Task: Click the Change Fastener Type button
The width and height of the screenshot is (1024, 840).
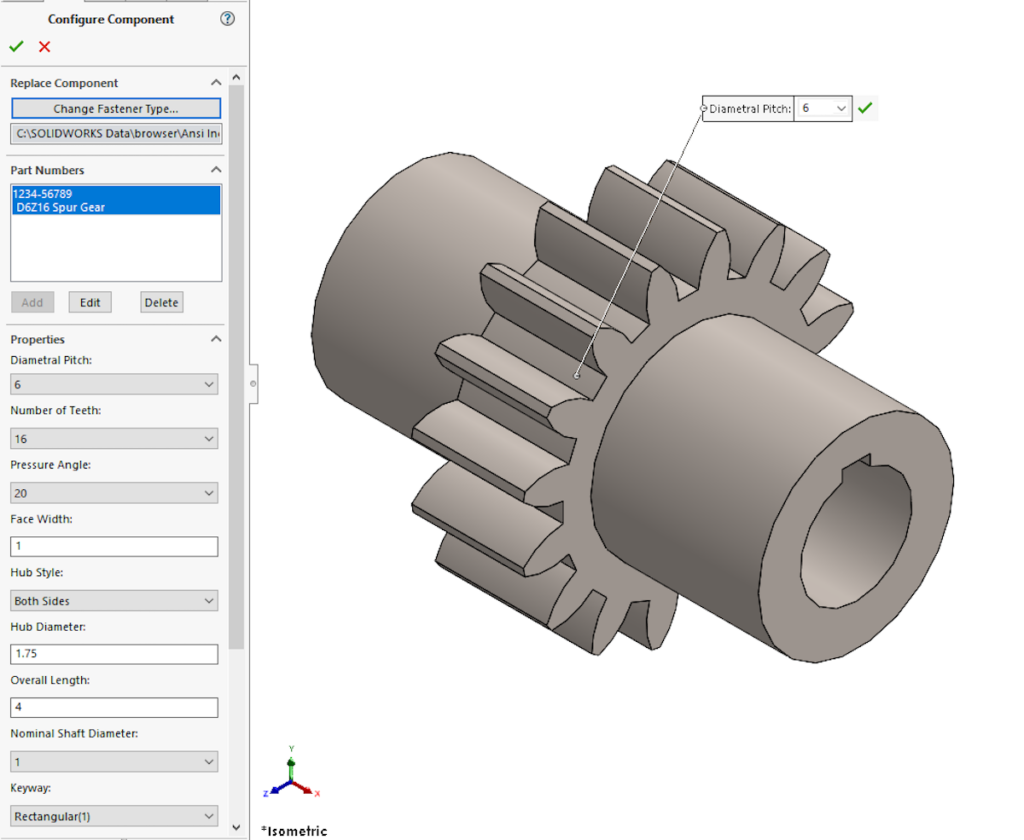Action: [x=115, y=108]
